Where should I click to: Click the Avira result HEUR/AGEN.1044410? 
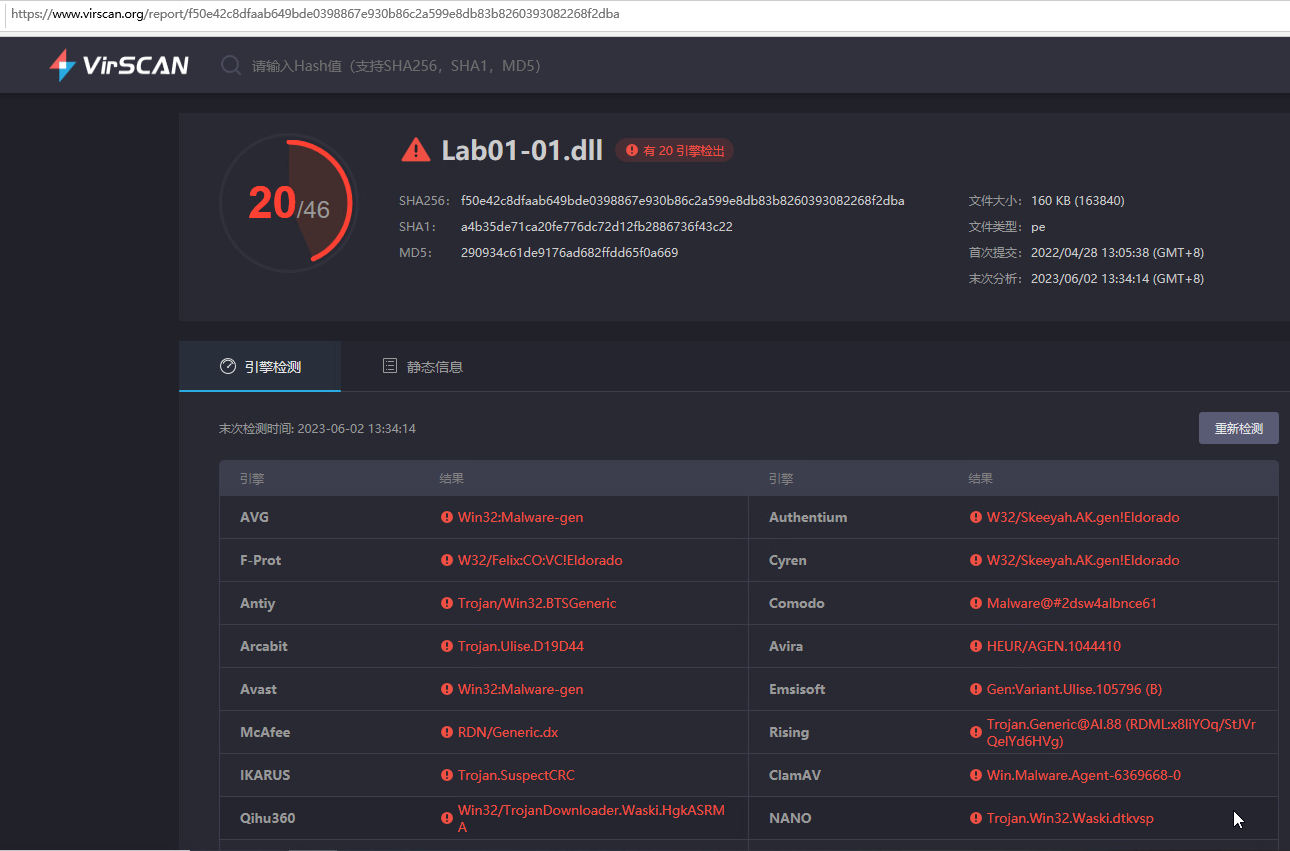[1054, 647]
